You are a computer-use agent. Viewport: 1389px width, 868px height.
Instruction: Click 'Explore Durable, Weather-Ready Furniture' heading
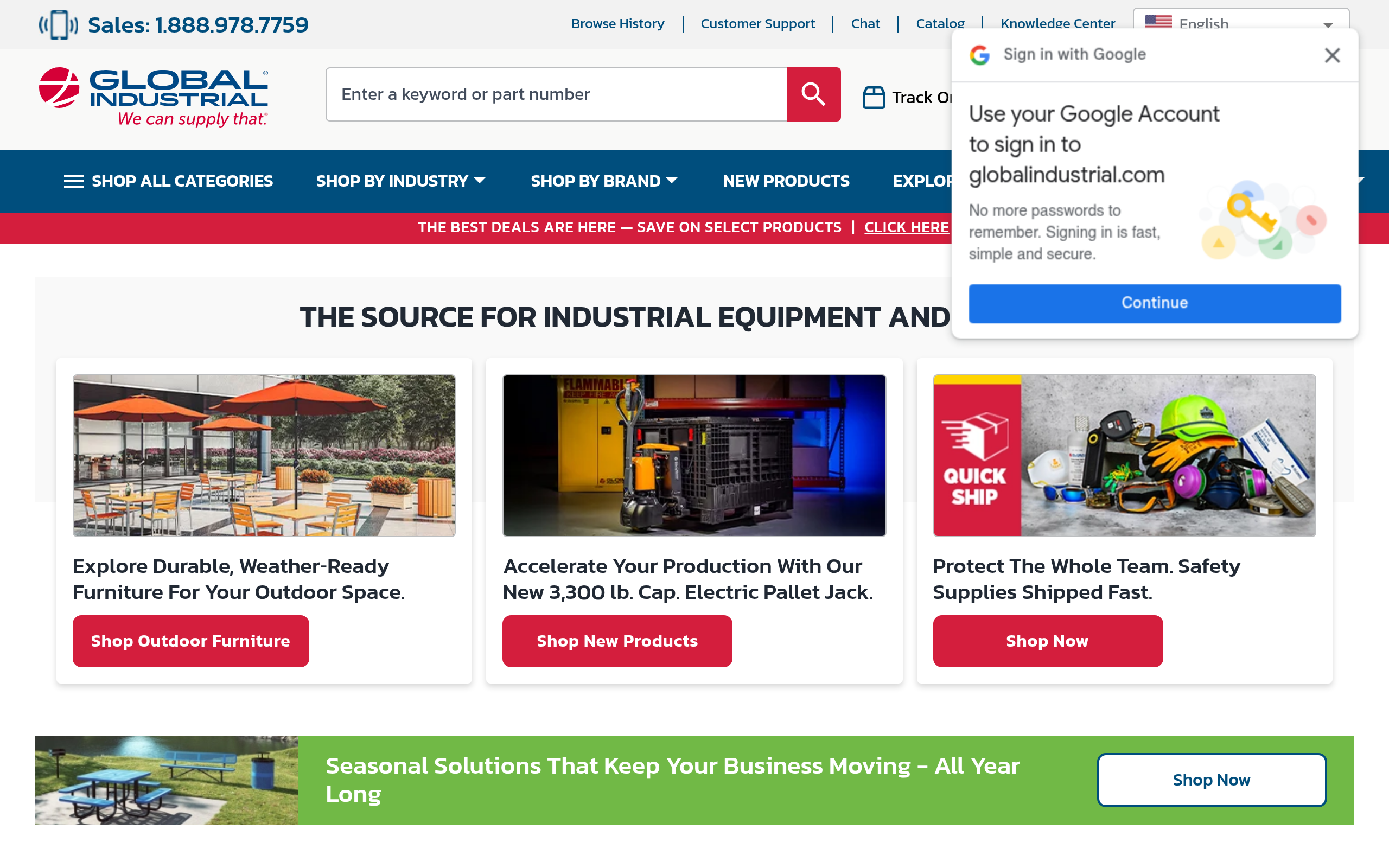(239, 579)
